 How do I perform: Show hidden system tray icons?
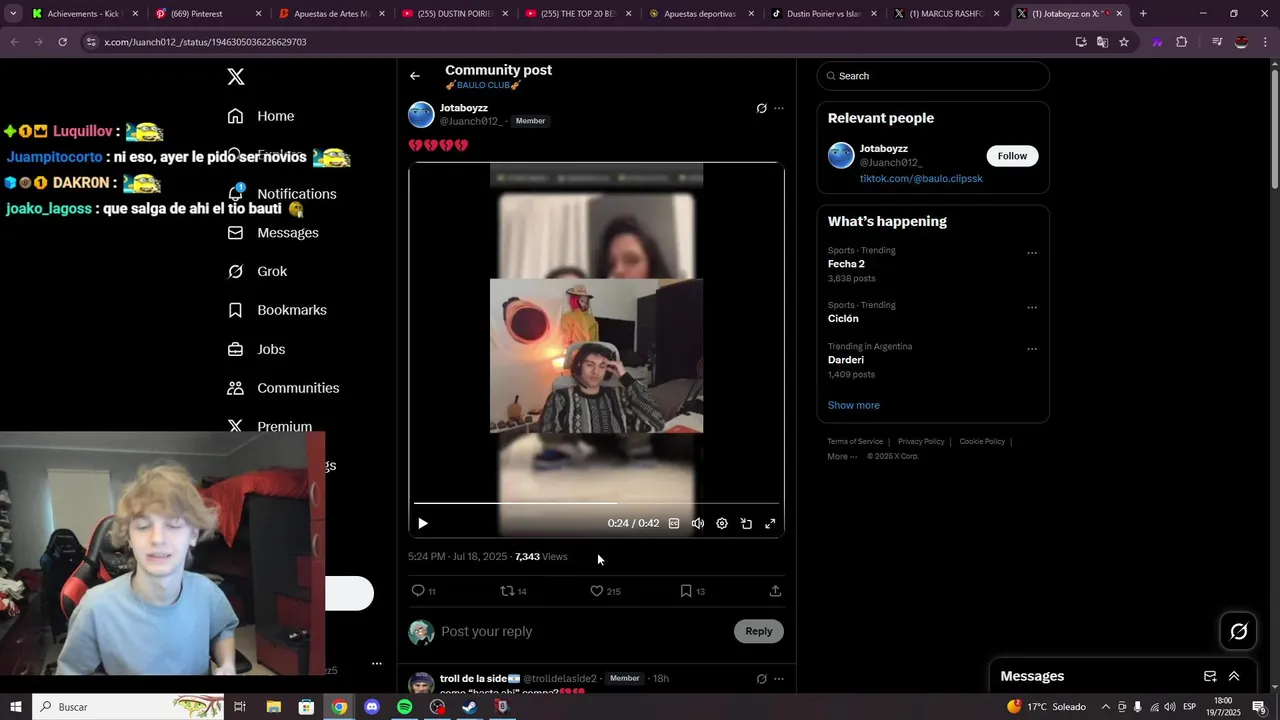1105,707
